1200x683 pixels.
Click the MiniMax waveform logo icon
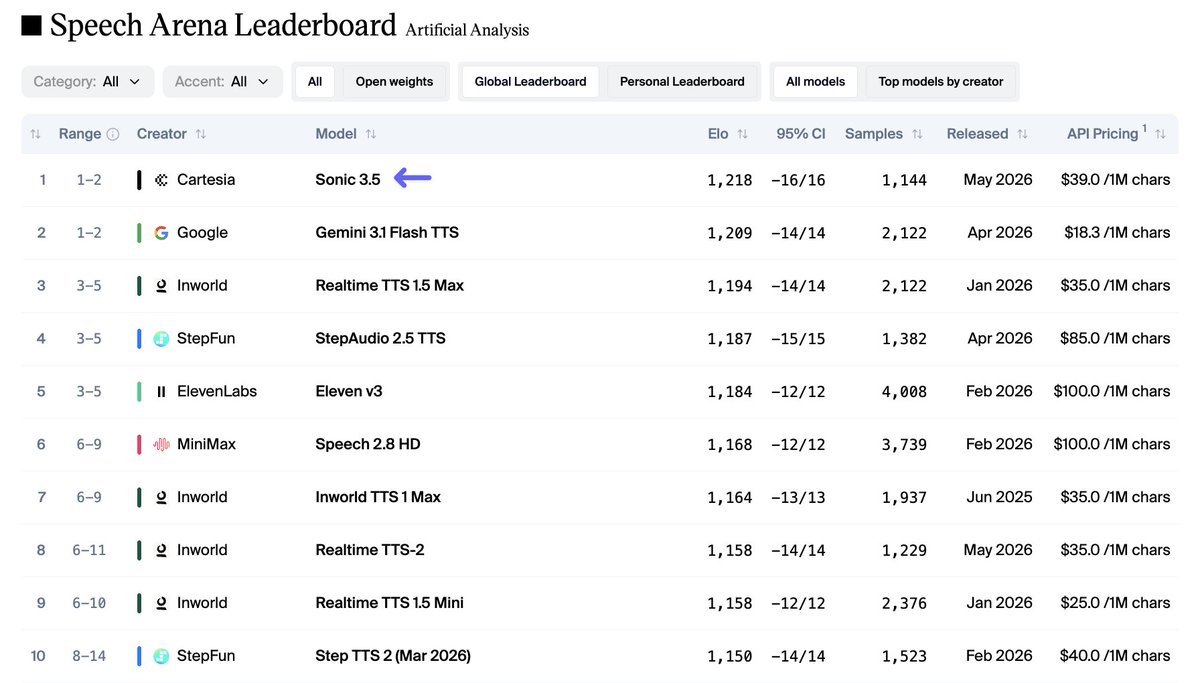pyautogui.click(x=162, y=444)
